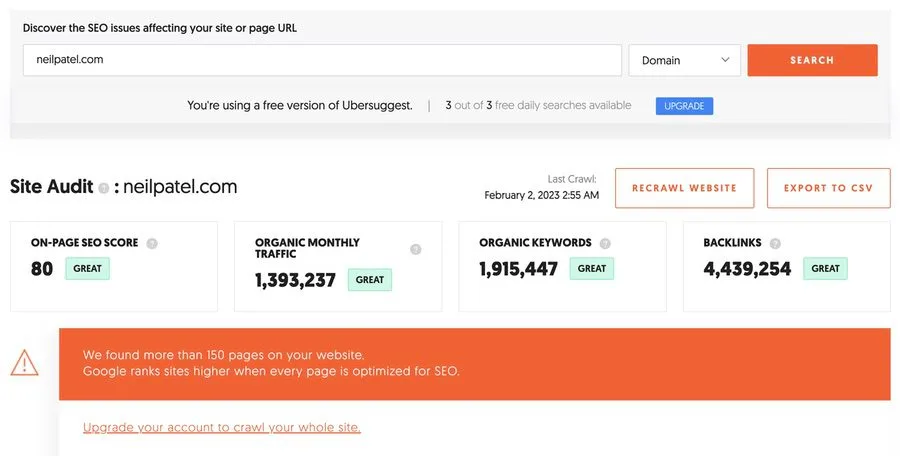Click 'Google ranks sites higher' banner text
The image size is (900, 456).
coord(271,371)
